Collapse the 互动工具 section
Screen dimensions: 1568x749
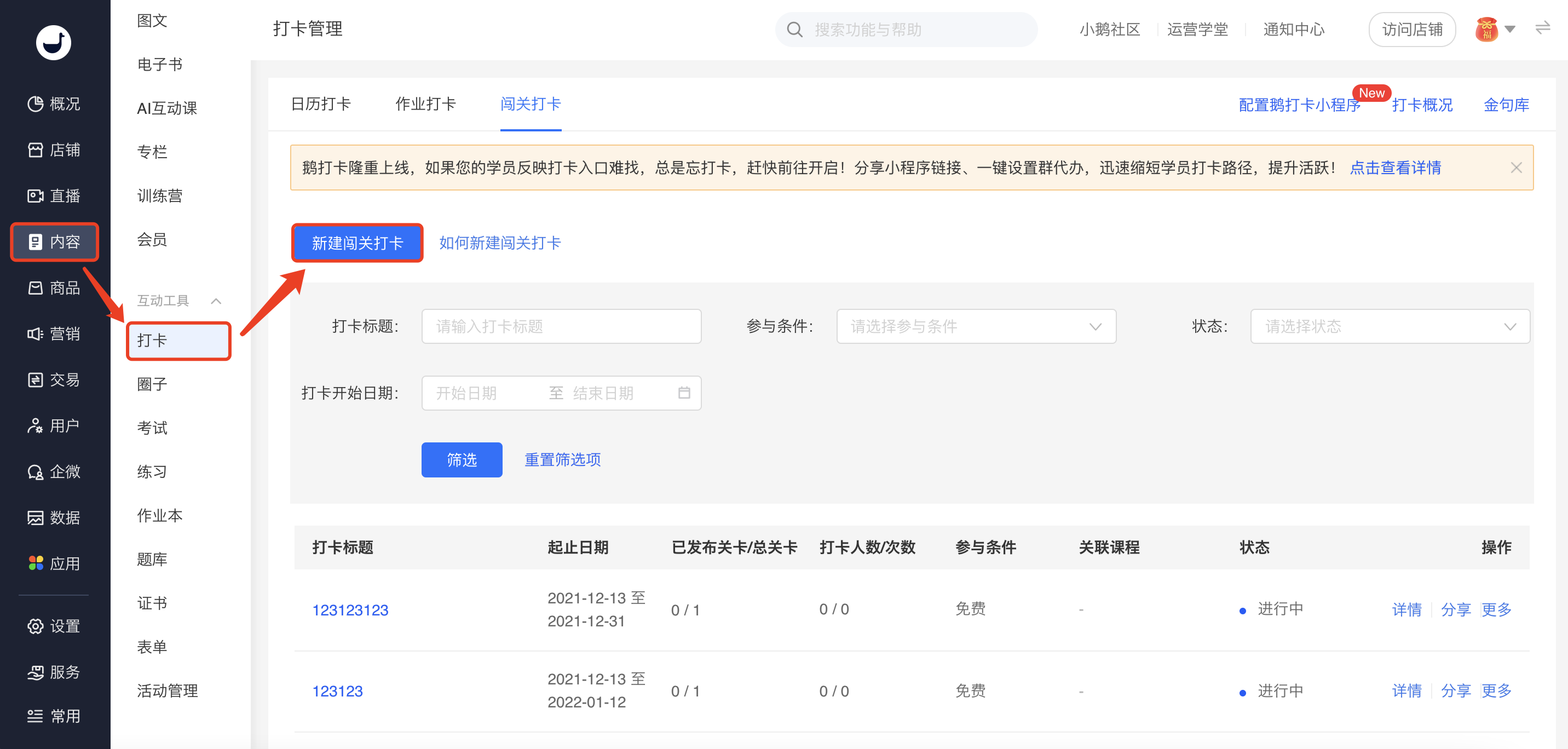click(x=216, y=301)
